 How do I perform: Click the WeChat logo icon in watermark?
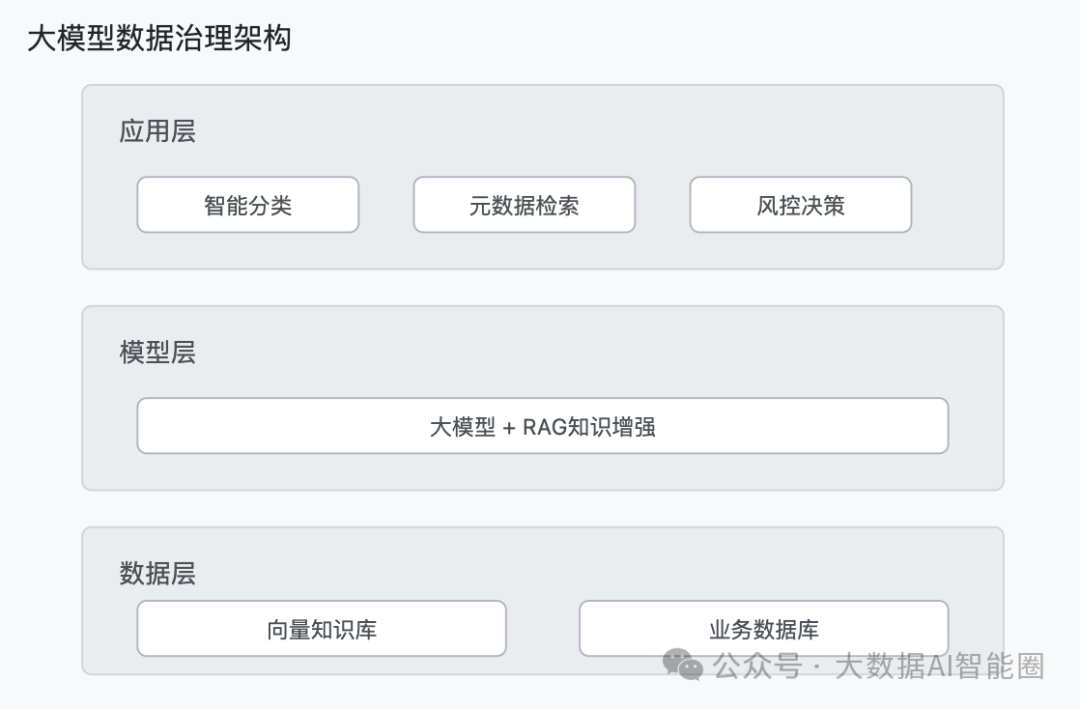click(683, 664)
